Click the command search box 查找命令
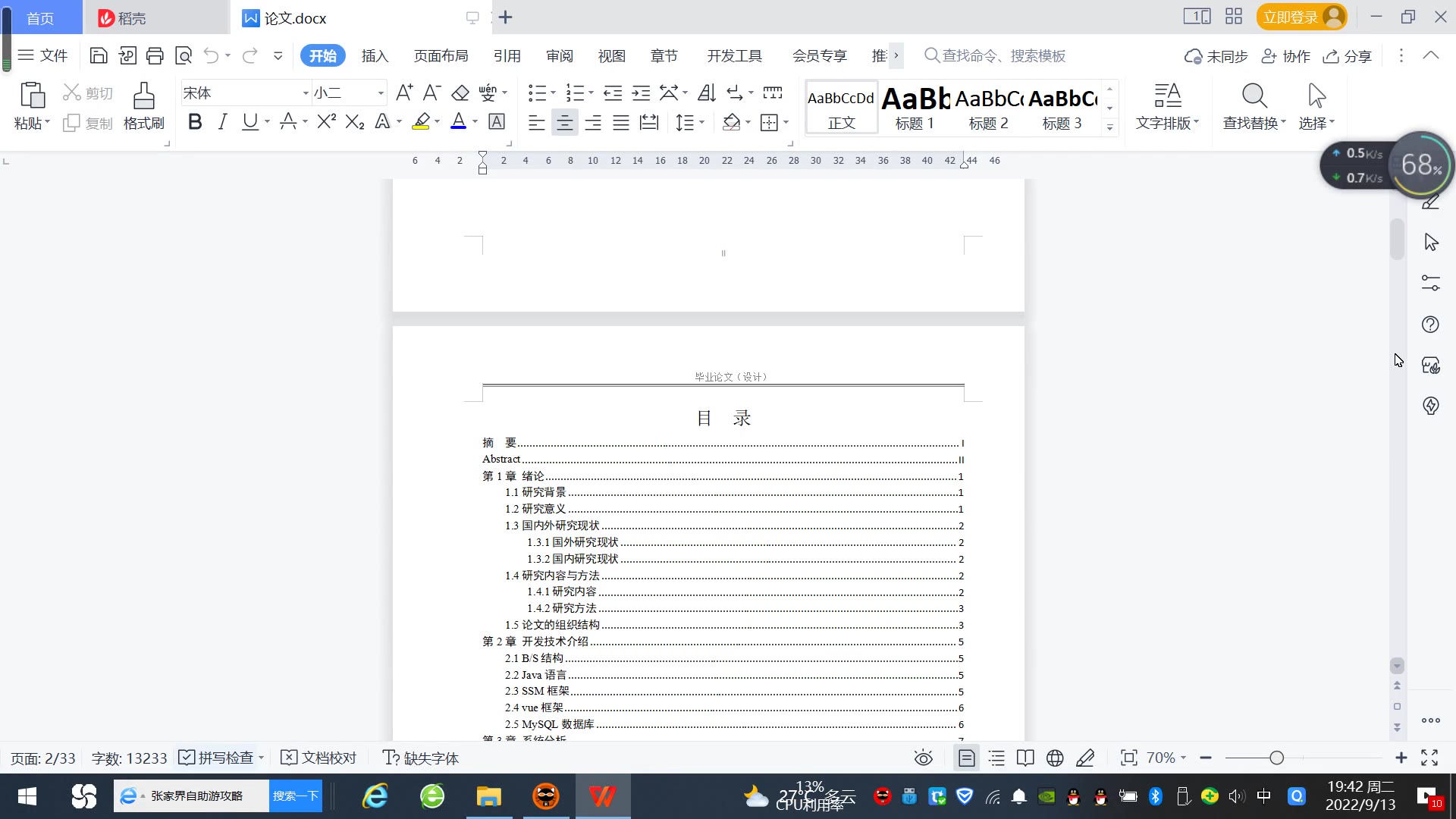The image size is (1456, 819). click(1003, 56)
